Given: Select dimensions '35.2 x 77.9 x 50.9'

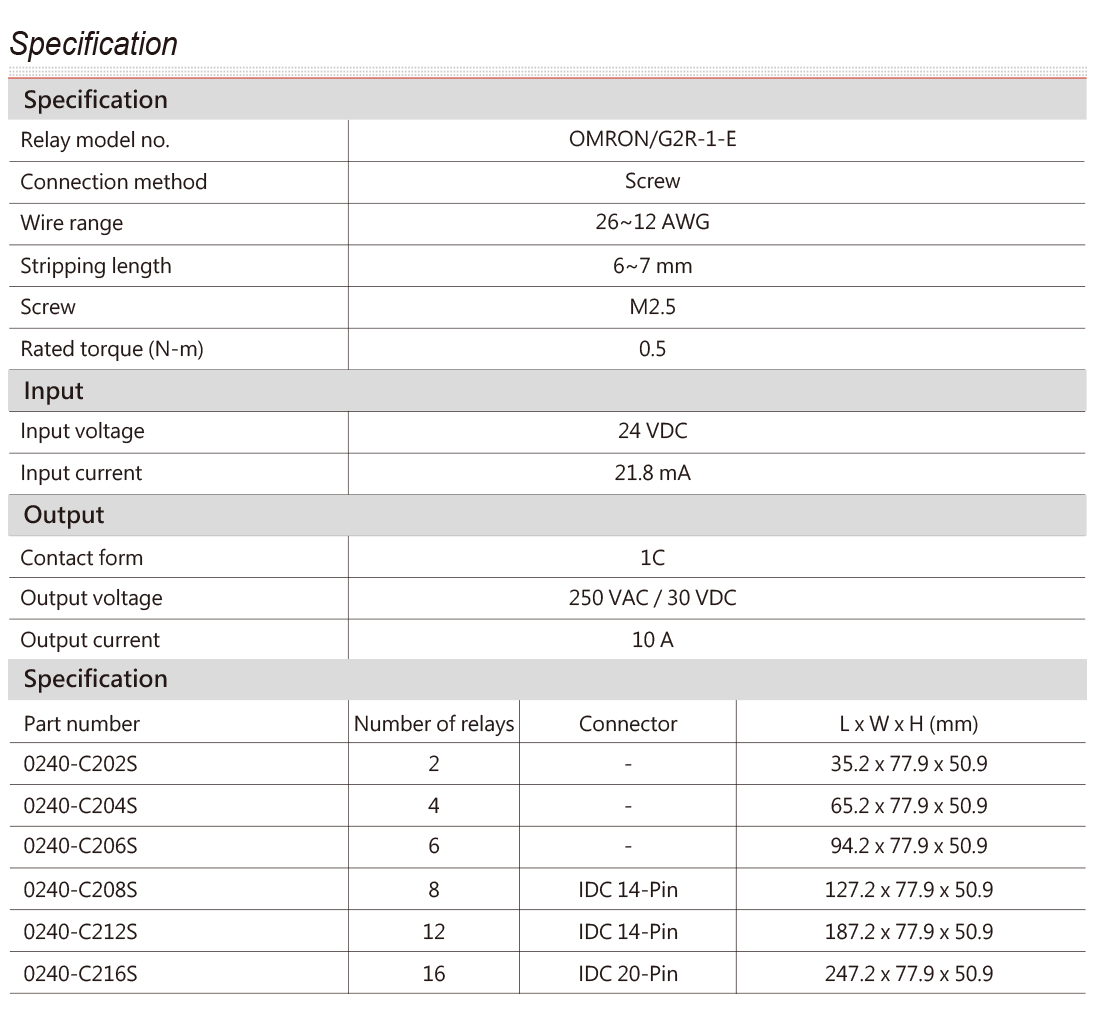Looking at the screenshot, I should pos(908,764).
